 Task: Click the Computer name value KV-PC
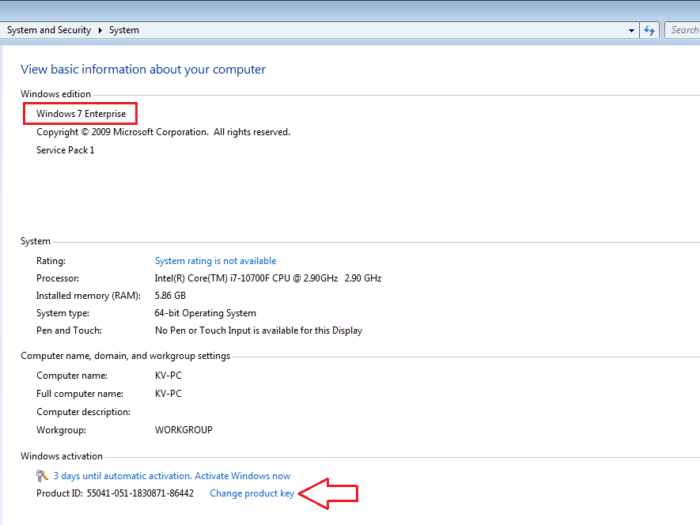point(168,375)
